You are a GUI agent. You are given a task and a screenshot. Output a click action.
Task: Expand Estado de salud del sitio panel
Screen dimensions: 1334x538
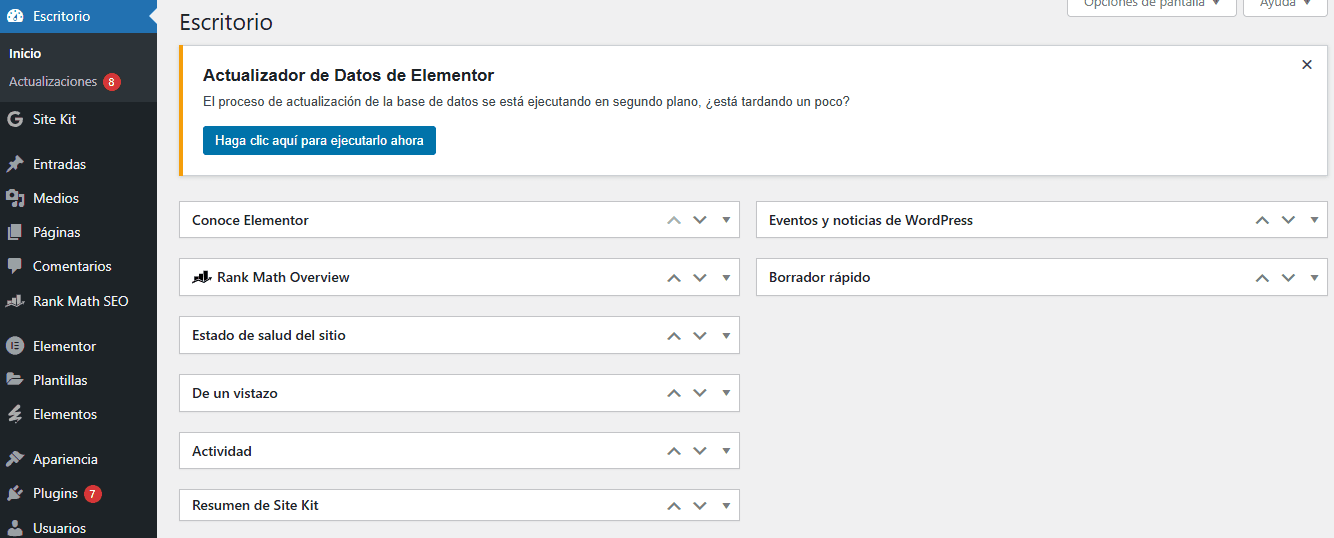[726, 336]
